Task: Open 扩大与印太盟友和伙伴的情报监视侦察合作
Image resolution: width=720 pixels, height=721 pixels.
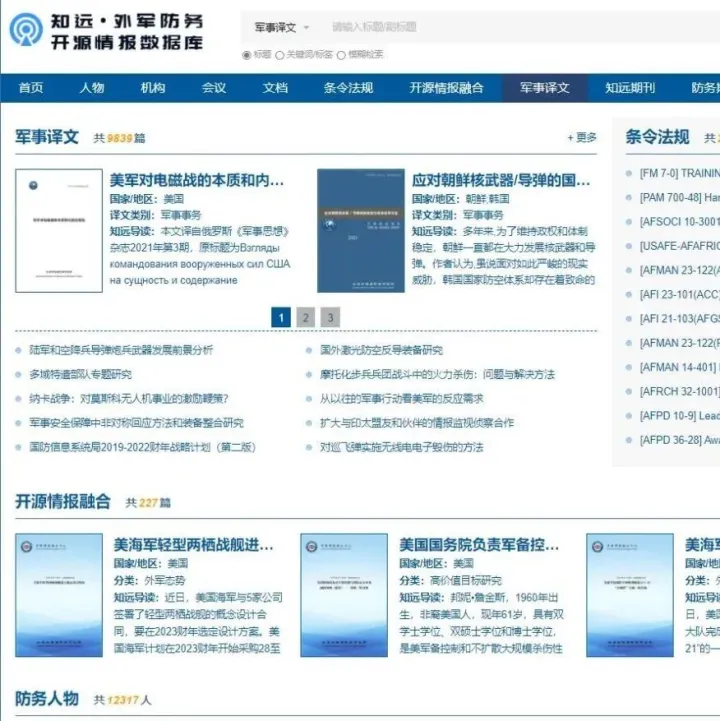Action: point(417,423)
